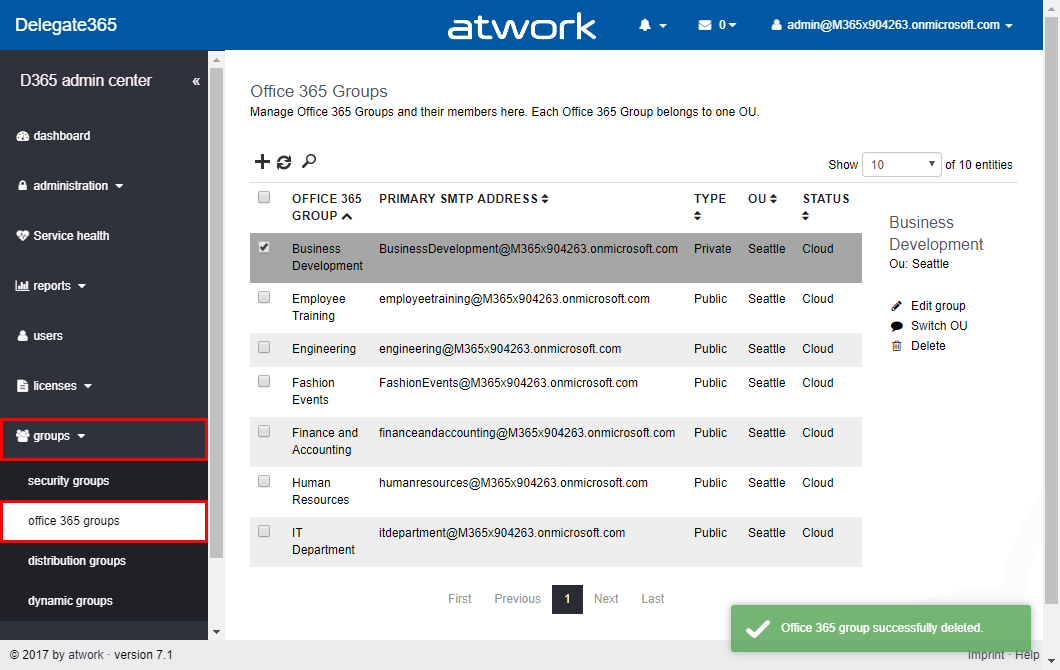The image size is (1060, 670).
Task: Click the groups people icon
Action: [22, 436]
